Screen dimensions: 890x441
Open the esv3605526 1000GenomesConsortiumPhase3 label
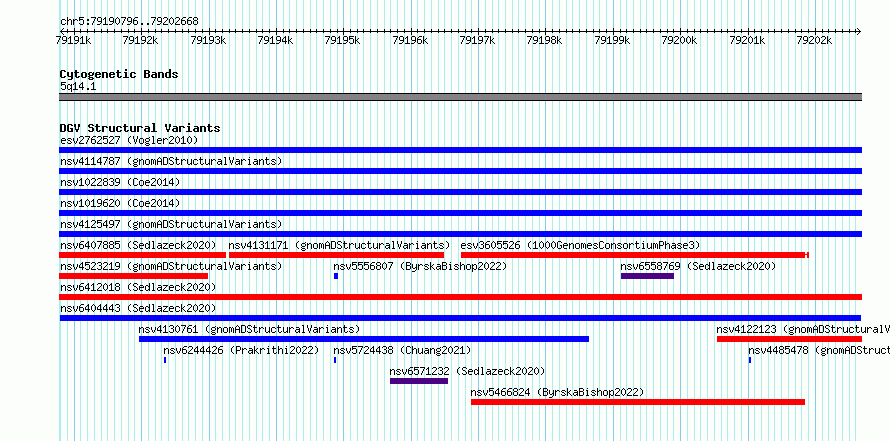click(x=581, y=245)
